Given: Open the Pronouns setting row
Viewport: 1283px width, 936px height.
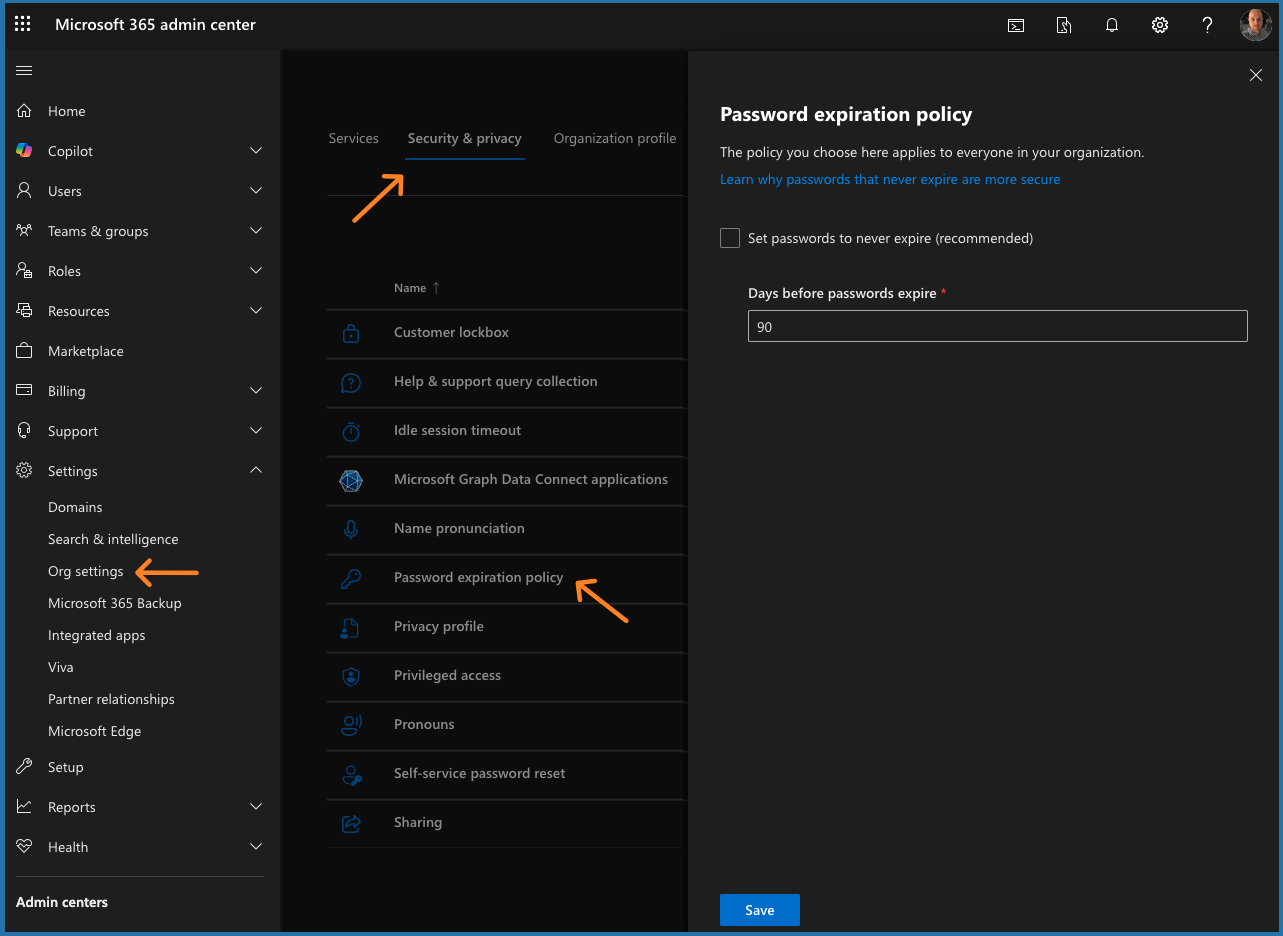Looking at the screenshot, I should tap(506, 725).
